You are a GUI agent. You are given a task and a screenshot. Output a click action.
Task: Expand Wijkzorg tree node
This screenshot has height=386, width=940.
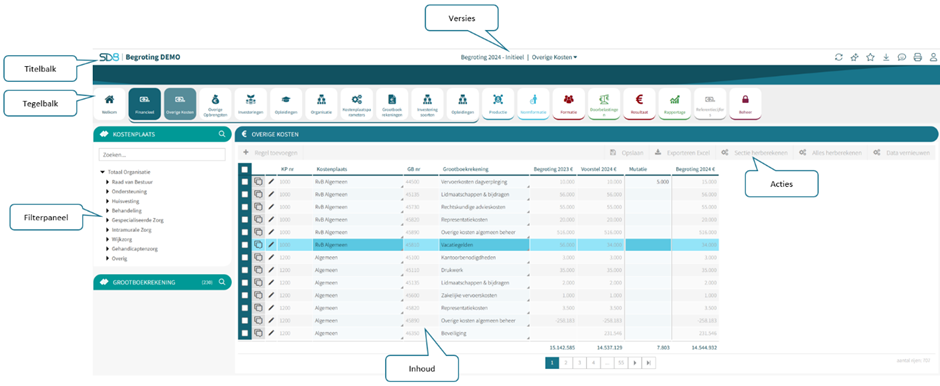[107, 239]
